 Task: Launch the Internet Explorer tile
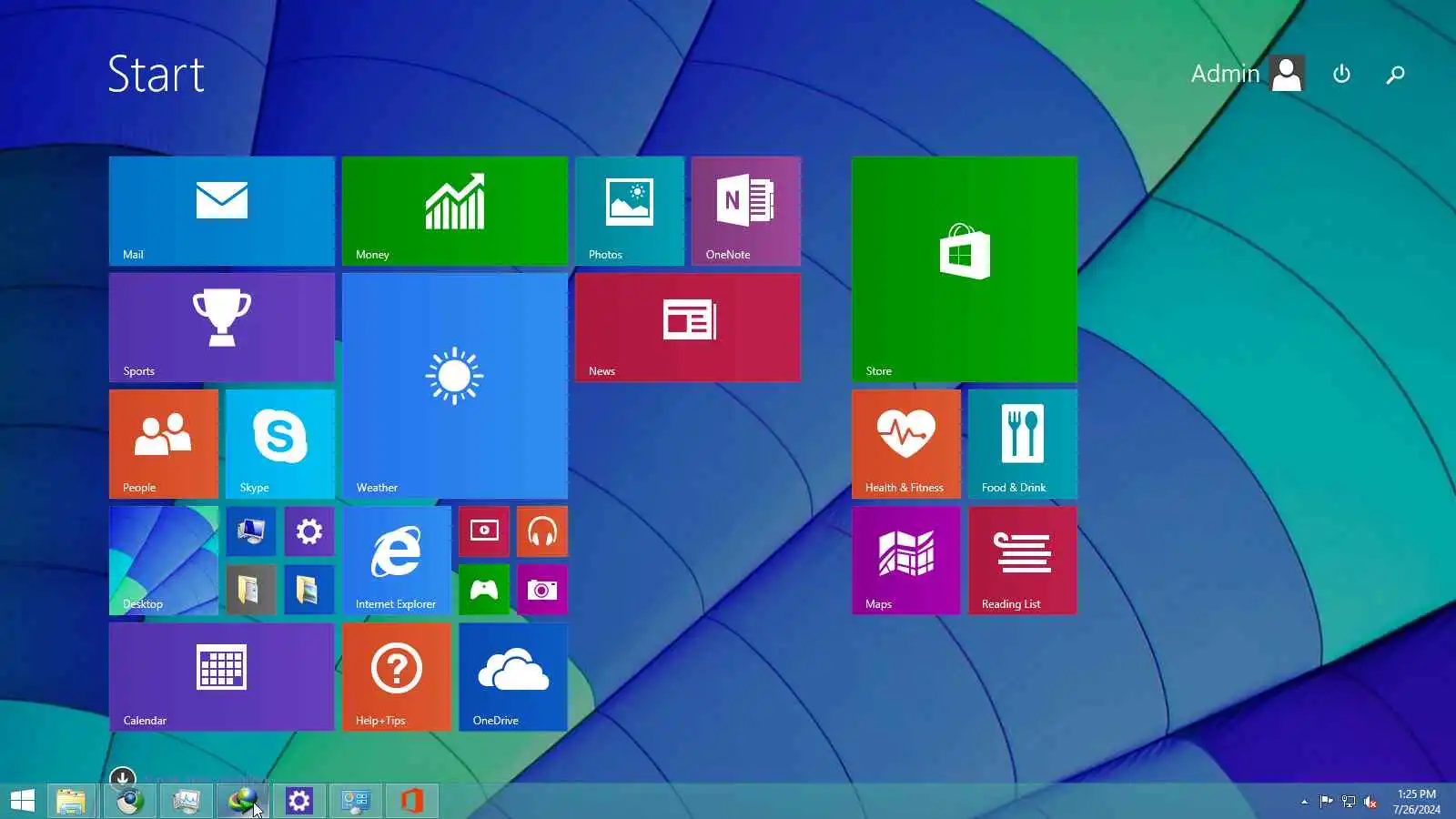click(397, 561)
